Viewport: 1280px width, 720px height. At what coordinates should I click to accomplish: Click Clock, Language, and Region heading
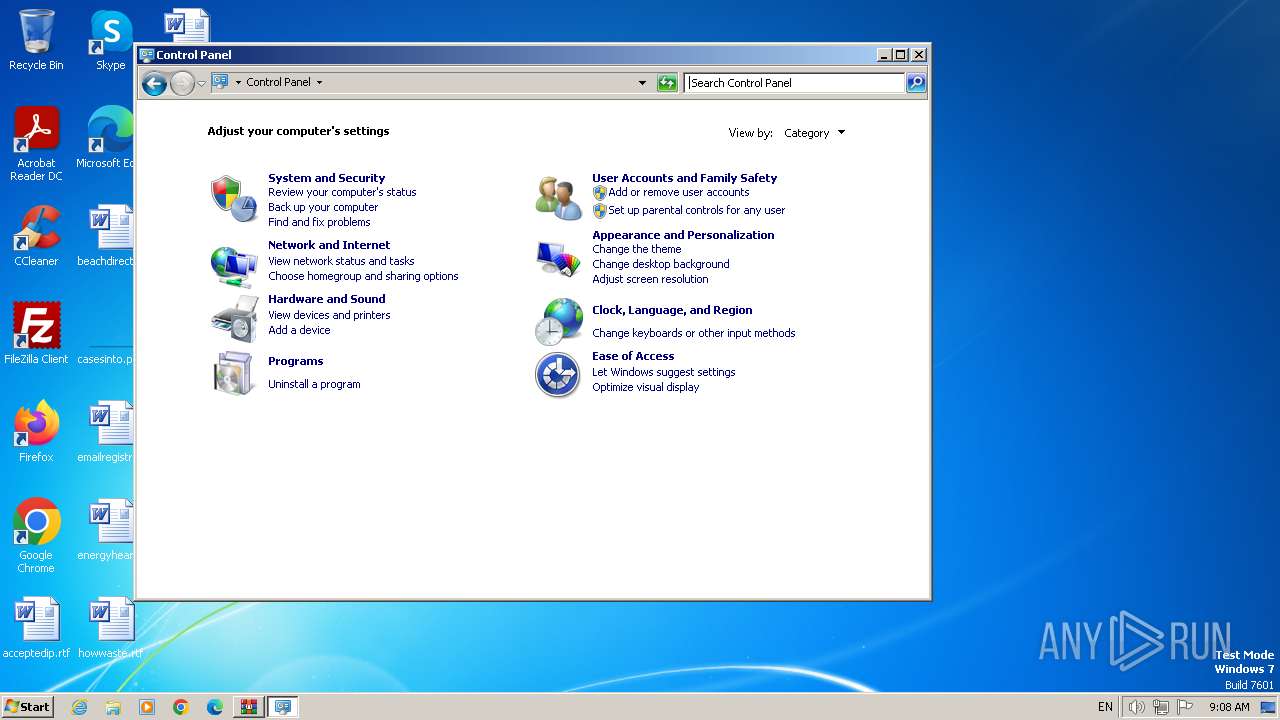[x=672, y=310]
